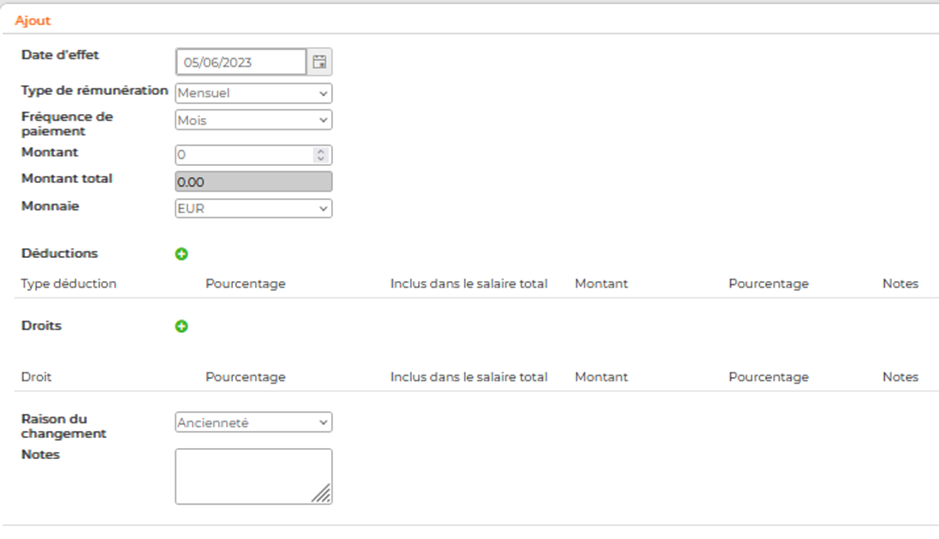
Task: Add a new deduction with green plus
Action: coord(181,254)
